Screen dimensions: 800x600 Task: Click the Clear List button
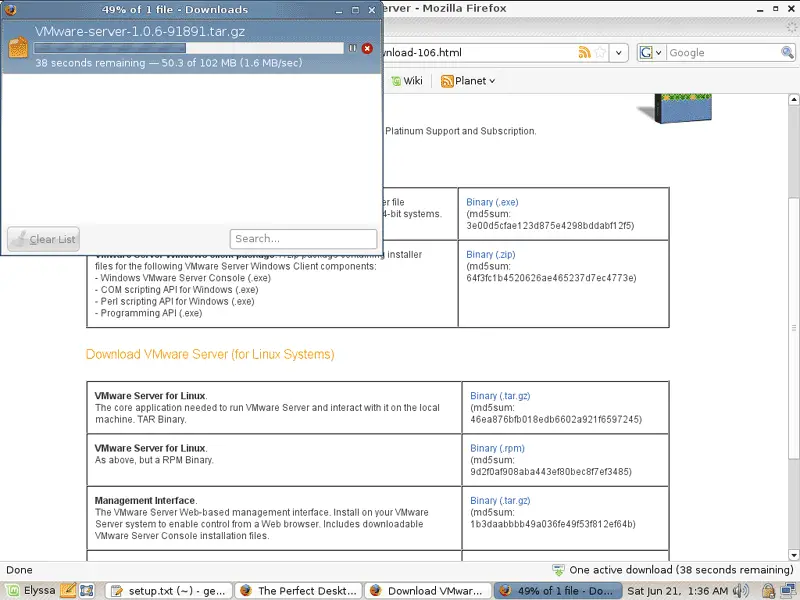(x=43, y=239)
